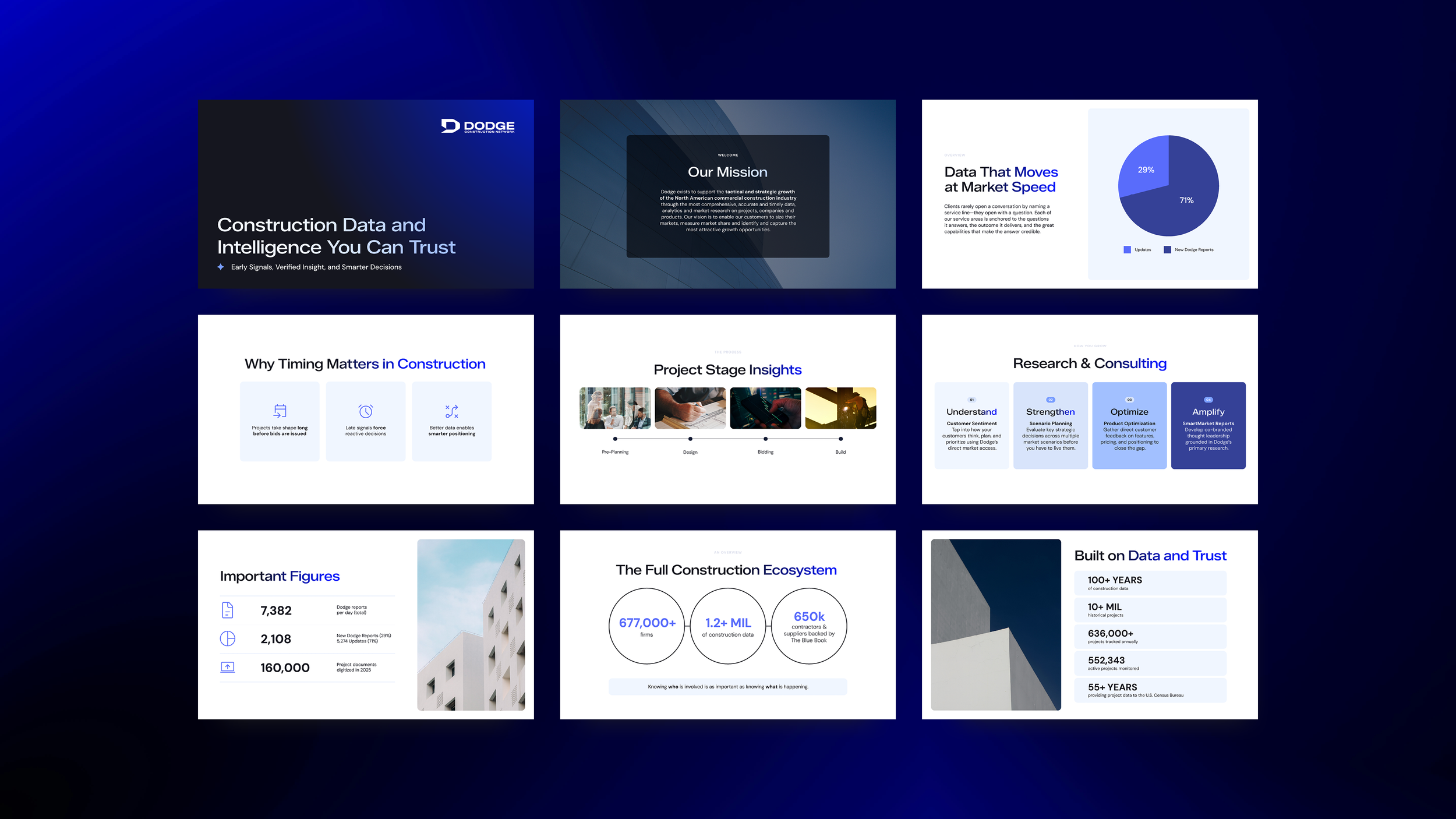Click the 636,000+ projects tracked row

pyautogui.click(x=1150, y=637)
